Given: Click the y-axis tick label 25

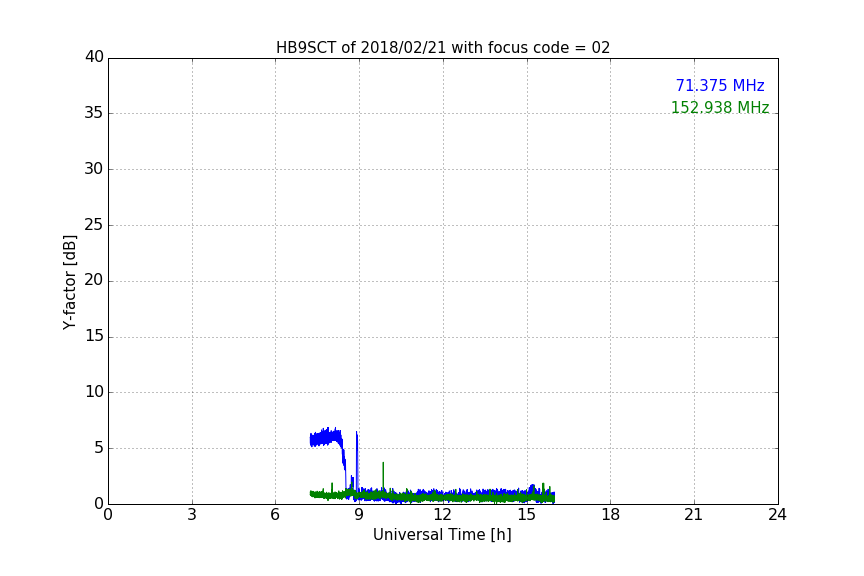Looking at the screenshot, I should pyautogui.click(x=94, y=224).
